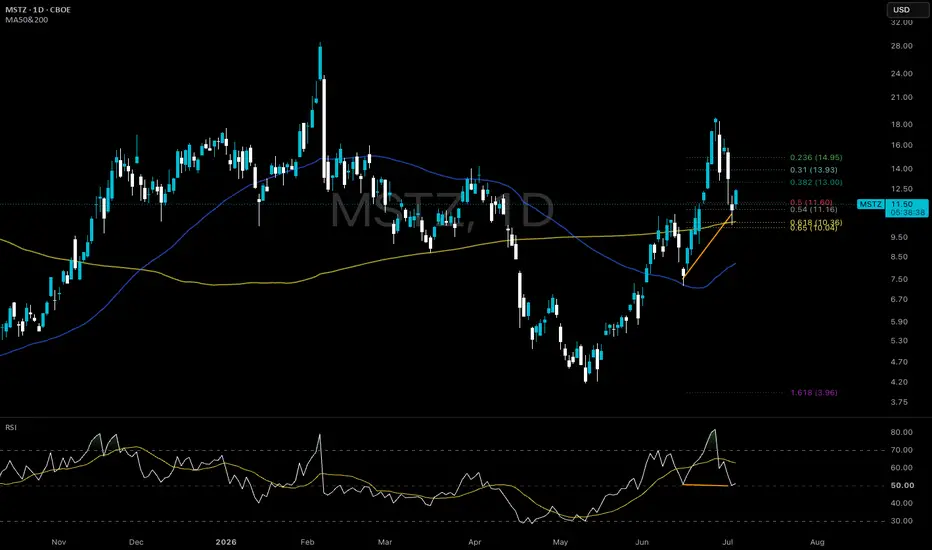Click May on the time axis

coord(560,542)
